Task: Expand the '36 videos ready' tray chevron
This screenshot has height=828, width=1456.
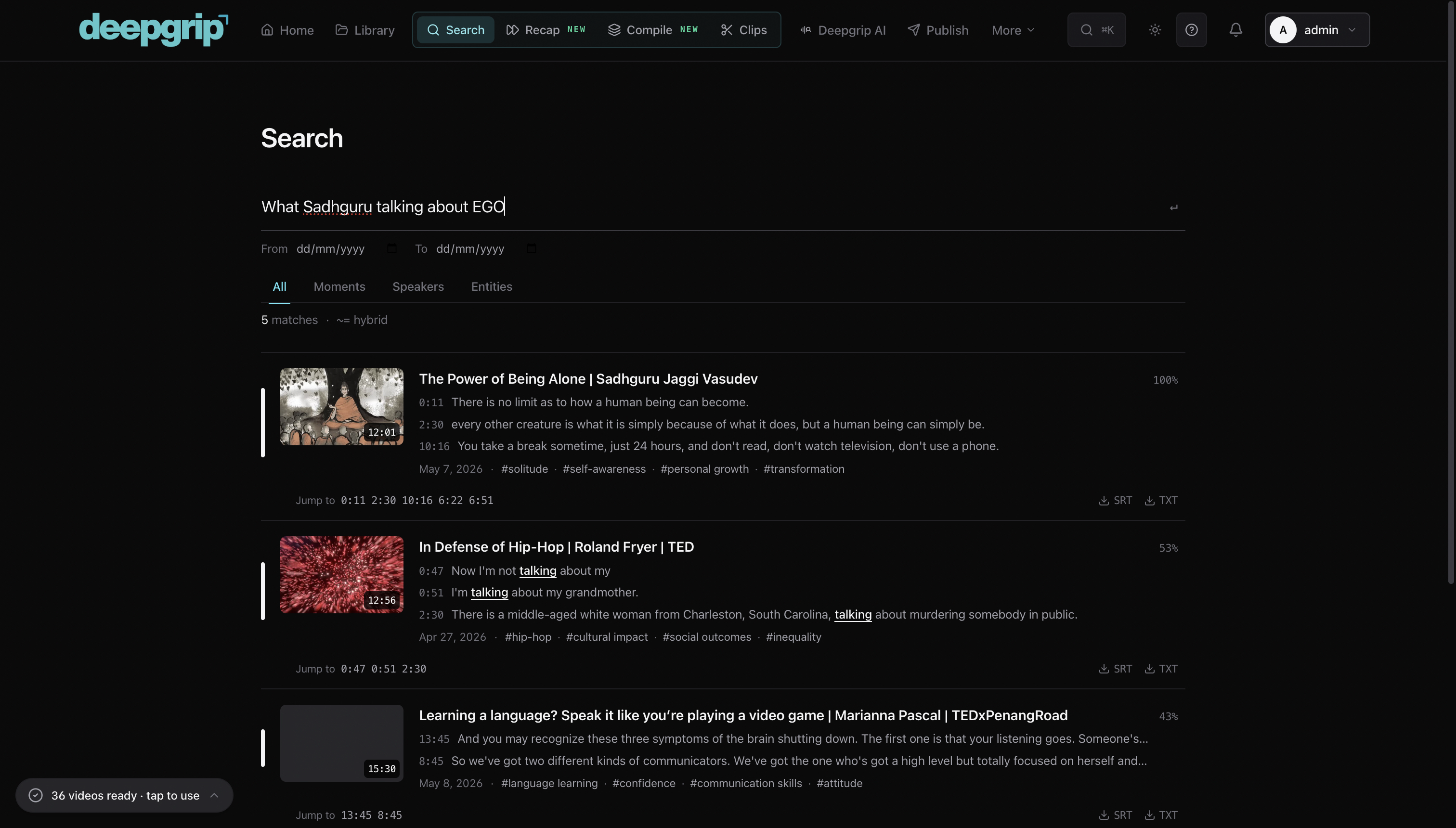Action: (x=214, y=795)
